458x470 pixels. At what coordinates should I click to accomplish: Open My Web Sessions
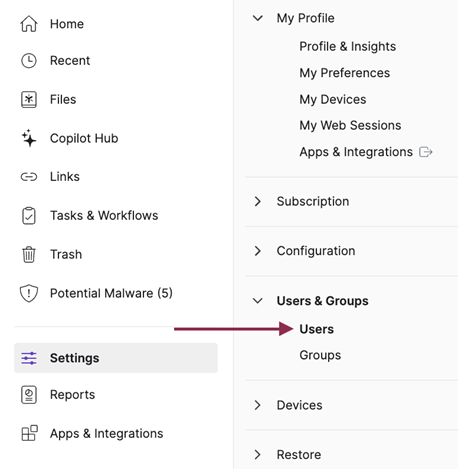tap(350, 126)
